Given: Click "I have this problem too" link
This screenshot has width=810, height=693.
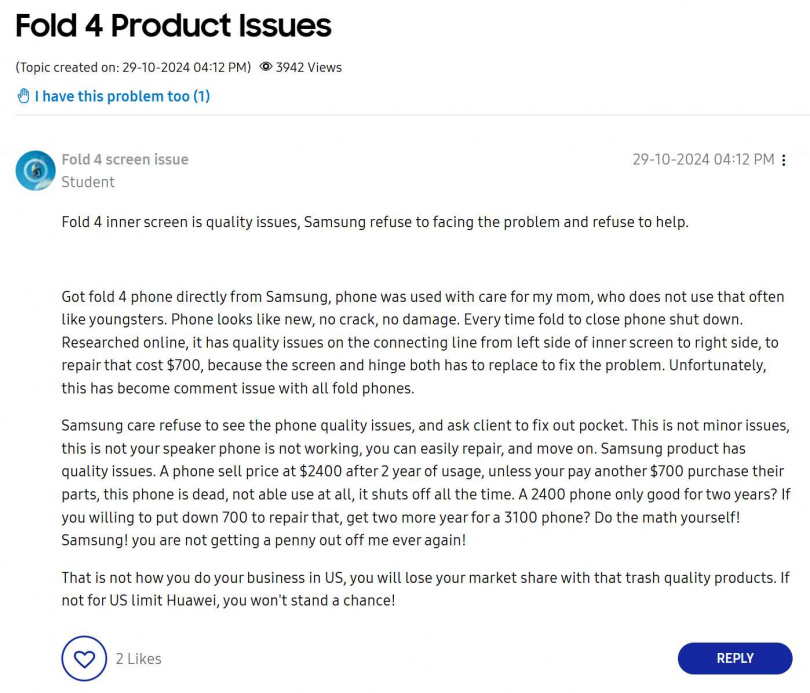Looking at the screenshot, I should pos(122,96).
